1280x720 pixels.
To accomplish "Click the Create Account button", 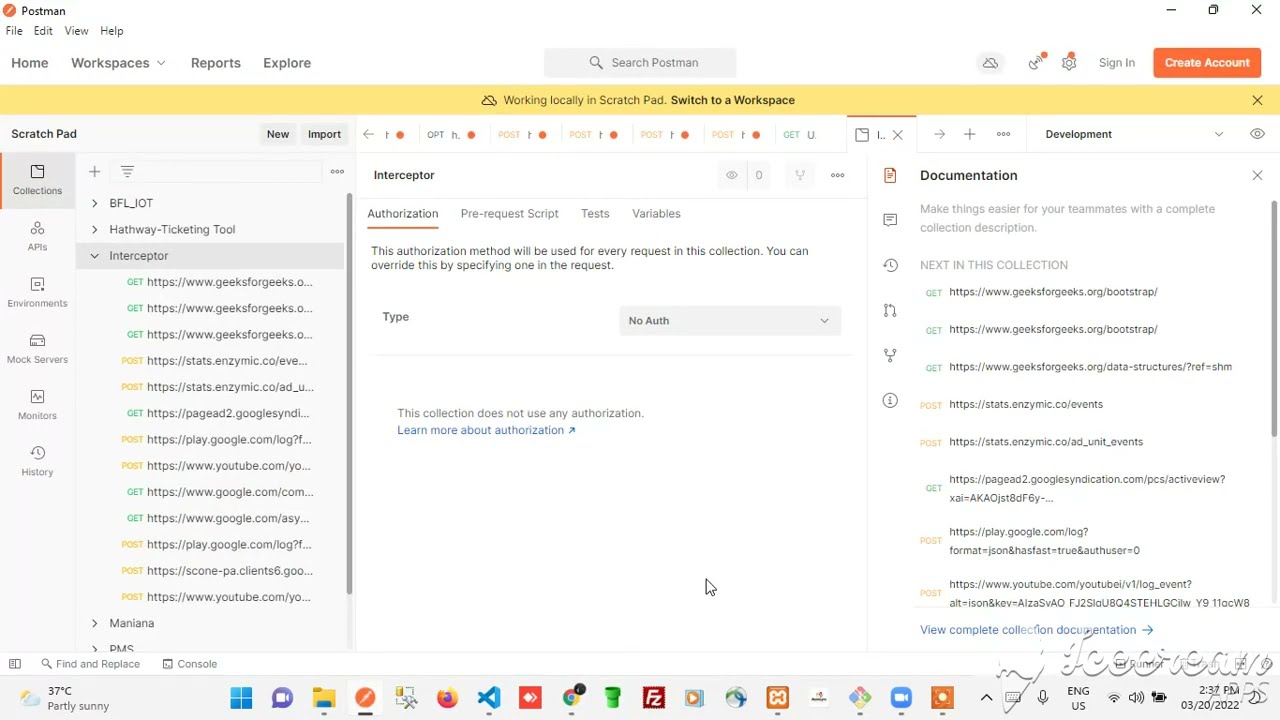I will pyautogui.click(x=1207, y=63).
